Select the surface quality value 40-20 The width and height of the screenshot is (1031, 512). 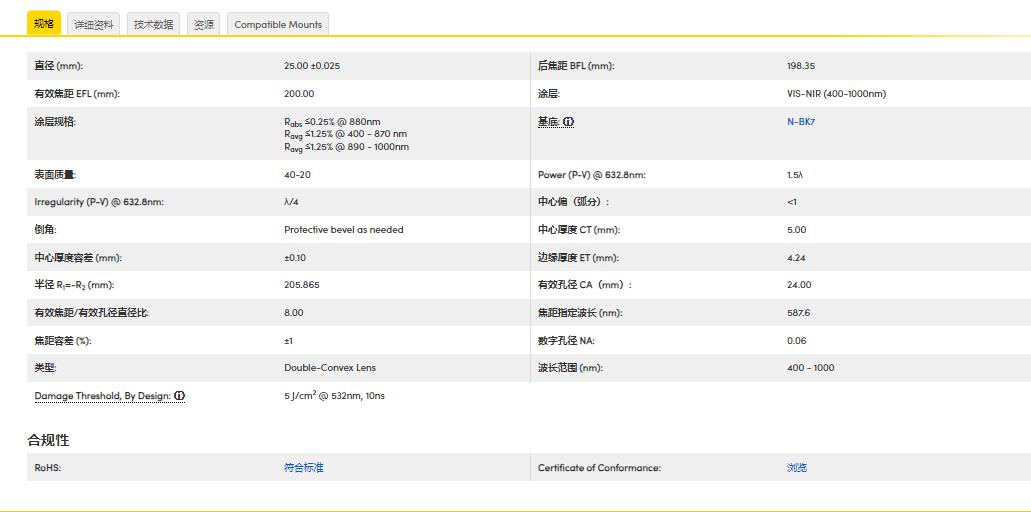click(x=298, y=174)
